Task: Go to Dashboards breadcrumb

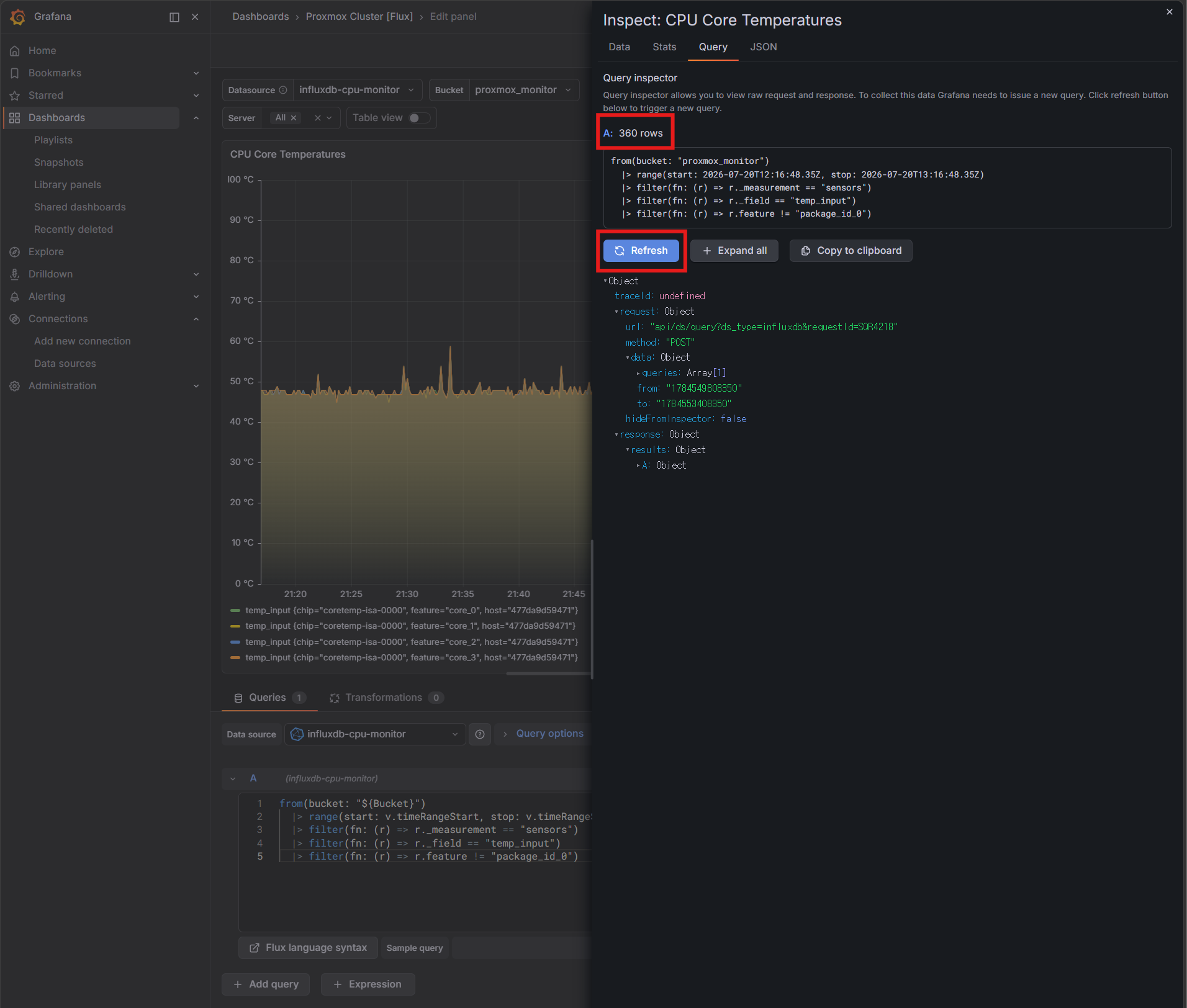Action: pyautogui.click(x=261, y=17)
